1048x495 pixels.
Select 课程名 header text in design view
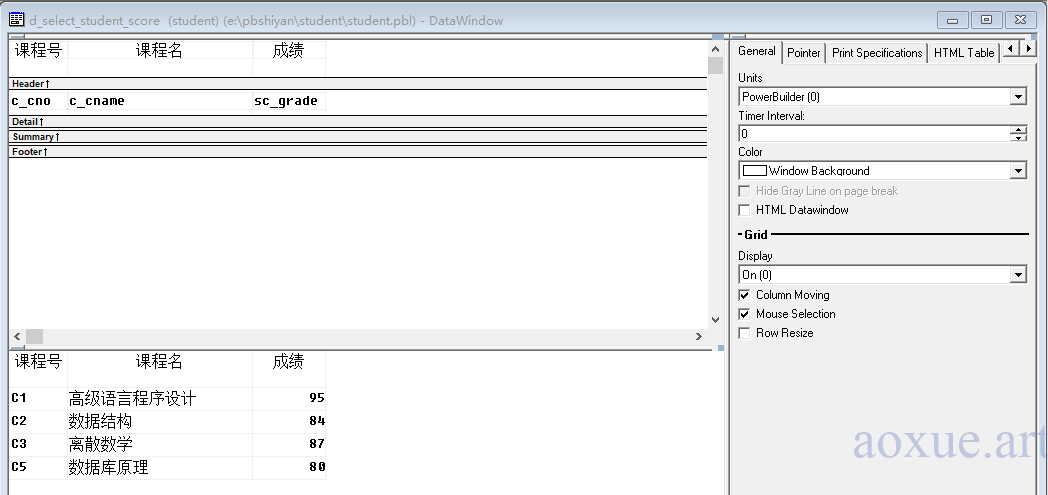pyautogui.click(x=160, y=50)
